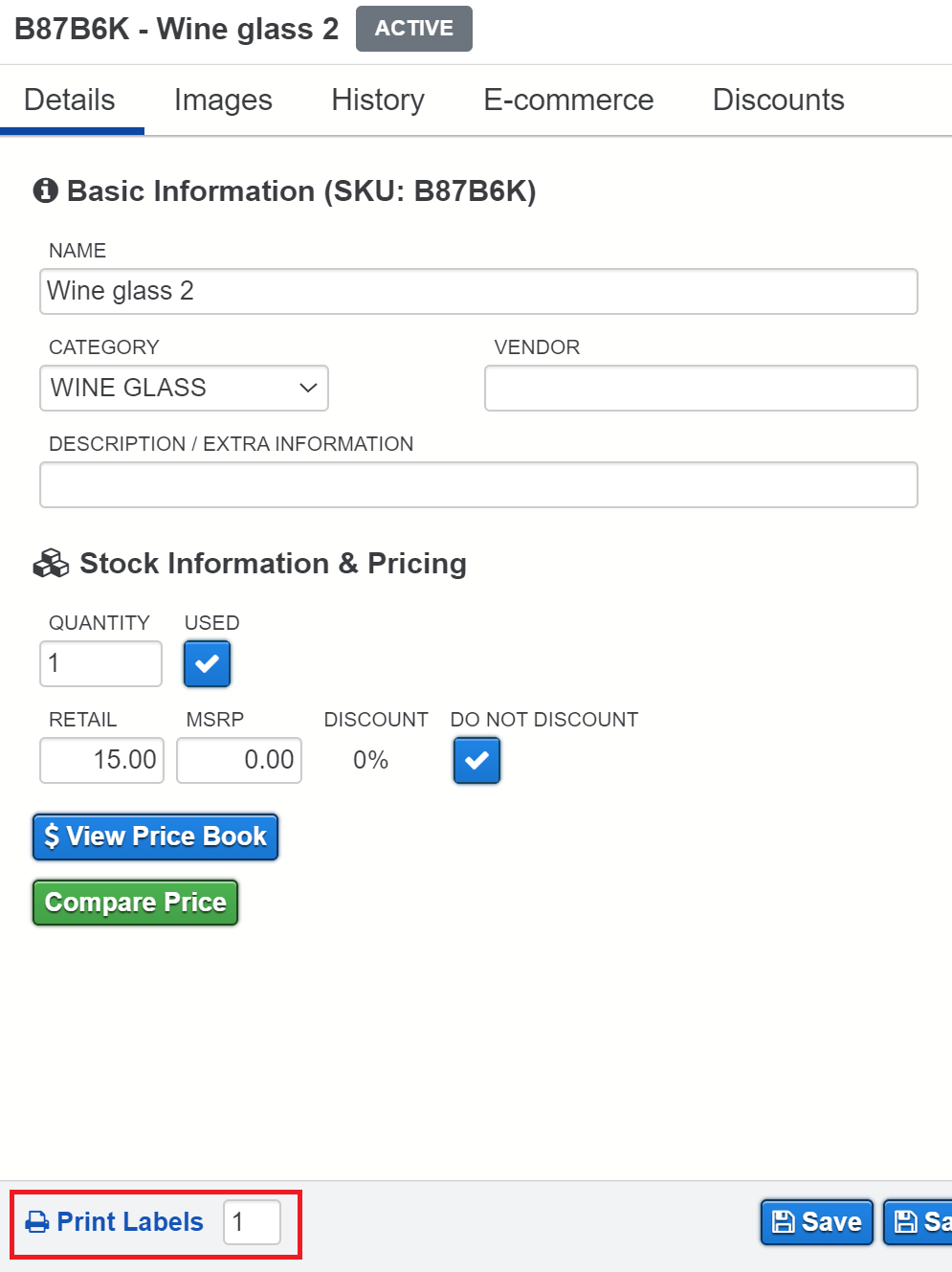Toggle the Do Not Discount checkbox
The height and width of the screenshot is (1272, 952).
(x=476, y=760)
